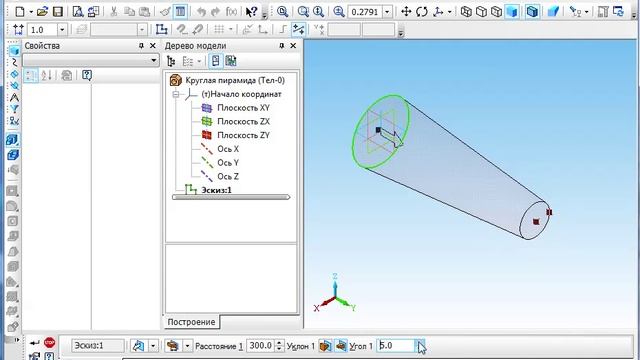Open help from the property bar question icon

(49, 356)
